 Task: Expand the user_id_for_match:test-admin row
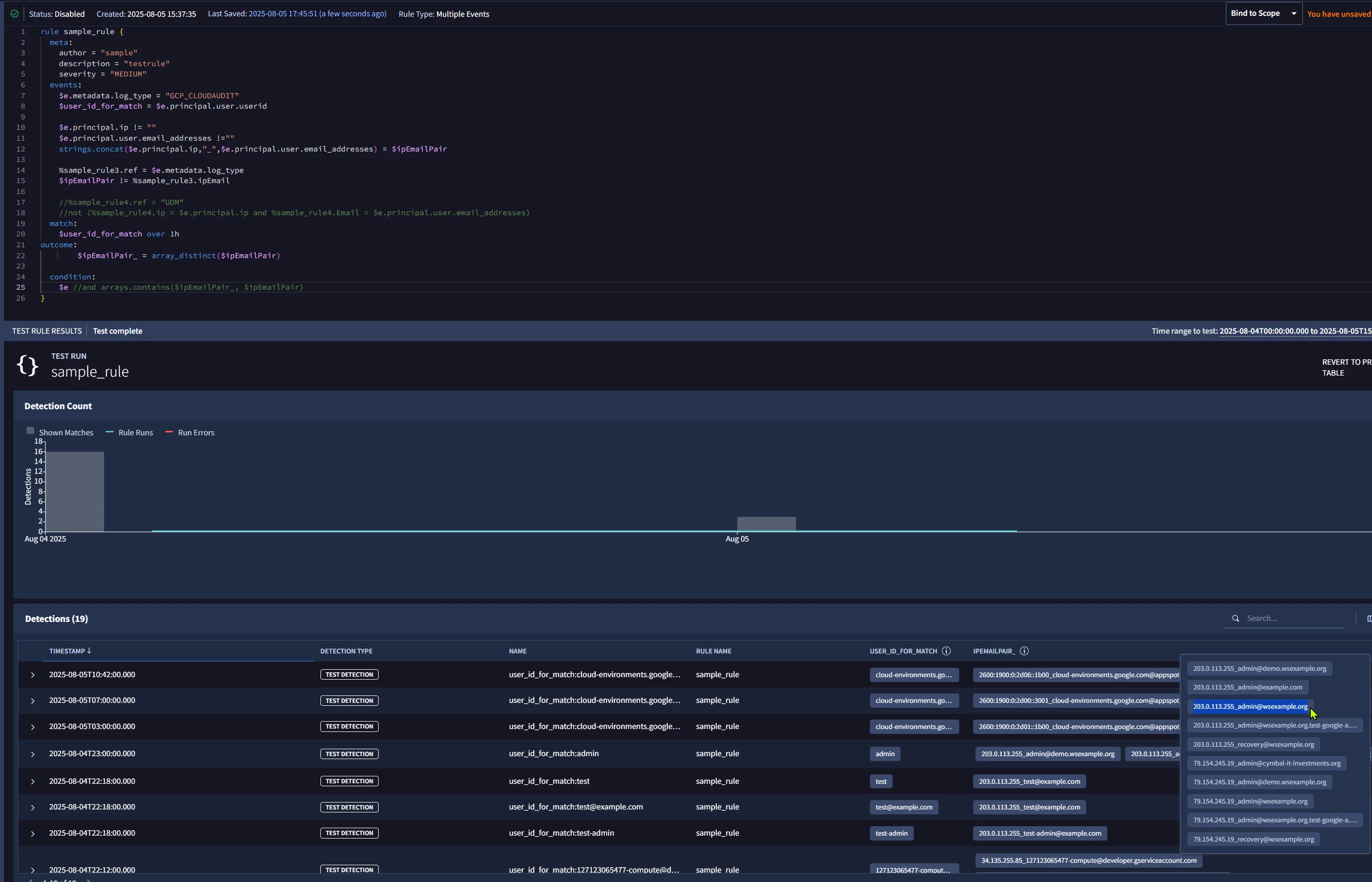coord(33,833)
